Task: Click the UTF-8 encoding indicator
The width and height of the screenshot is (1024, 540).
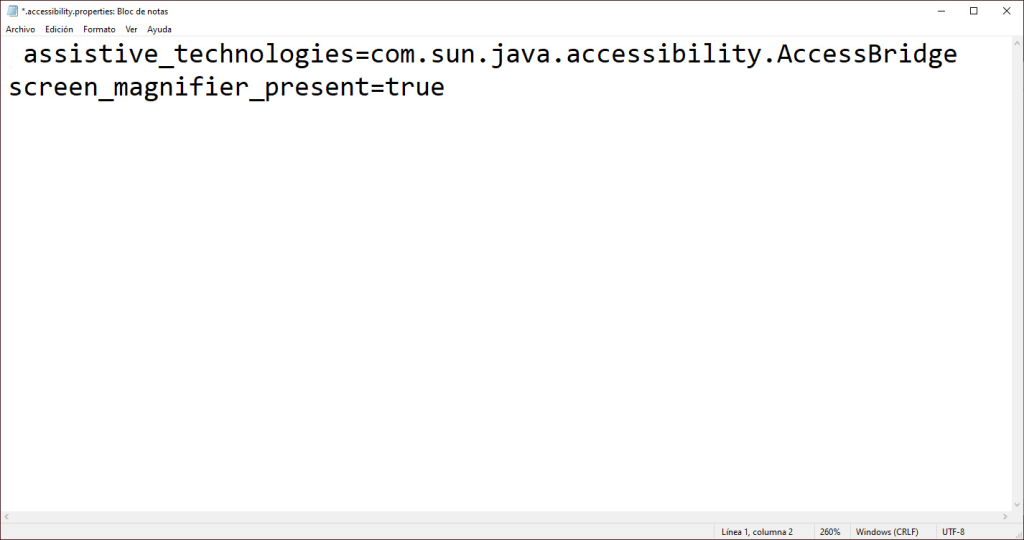Action: (953, 532)
